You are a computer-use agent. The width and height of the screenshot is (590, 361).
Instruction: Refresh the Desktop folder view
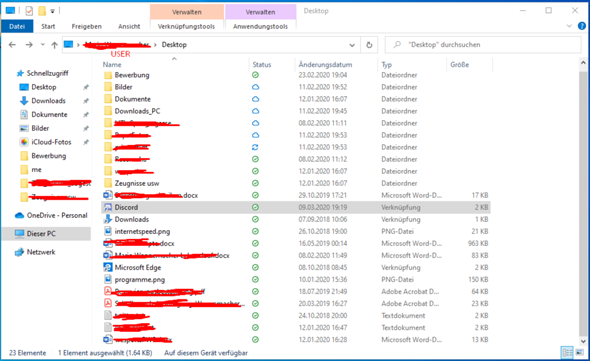[369, 45]
